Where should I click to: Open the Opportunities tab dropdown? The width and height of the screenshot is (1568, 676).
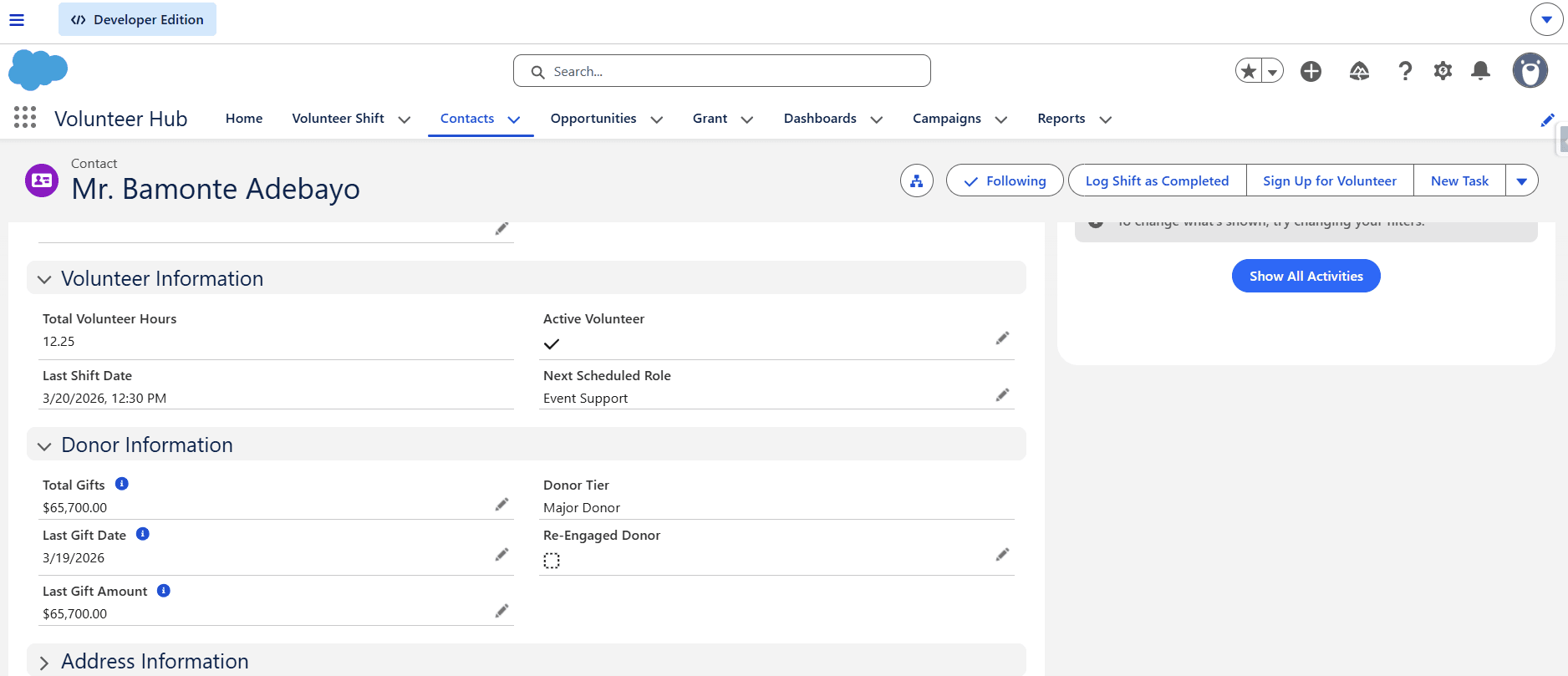click(x=657, y=119)
